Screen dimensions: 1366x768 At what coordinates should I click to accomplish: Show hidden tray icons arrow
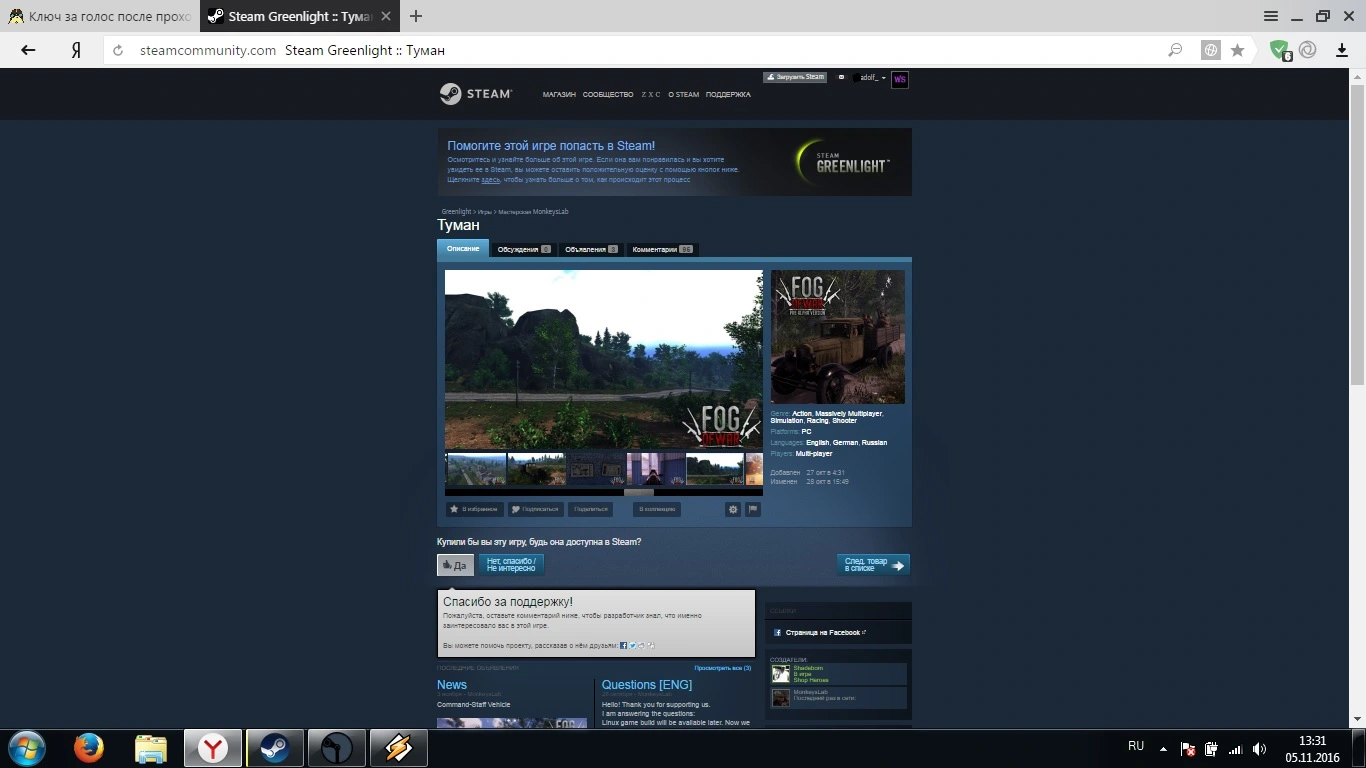tap(1163, 749)
